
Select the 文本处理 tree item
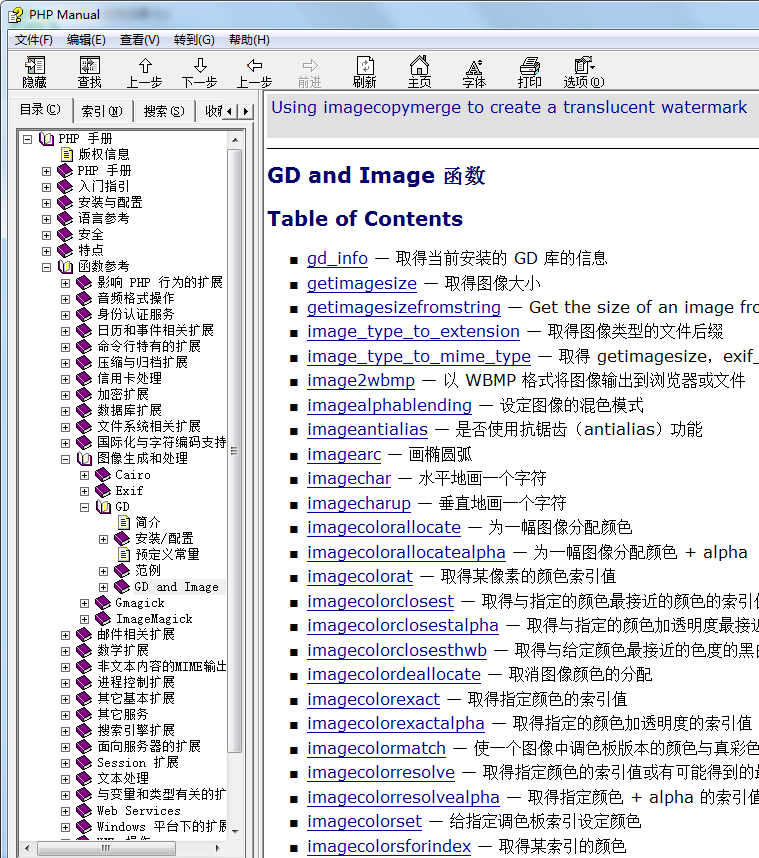pos(123,778)
